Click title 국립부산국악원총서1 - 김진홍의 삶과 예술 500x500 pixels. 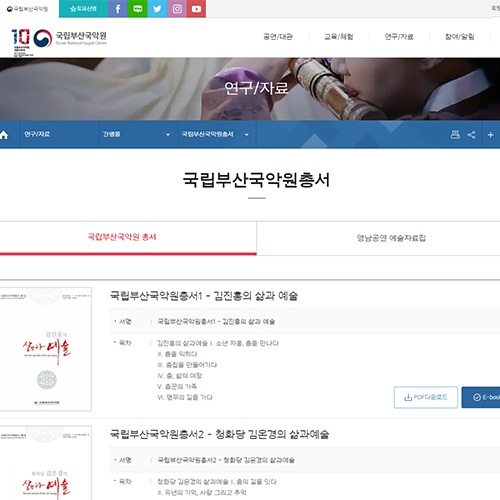click(x=204, y=296)
